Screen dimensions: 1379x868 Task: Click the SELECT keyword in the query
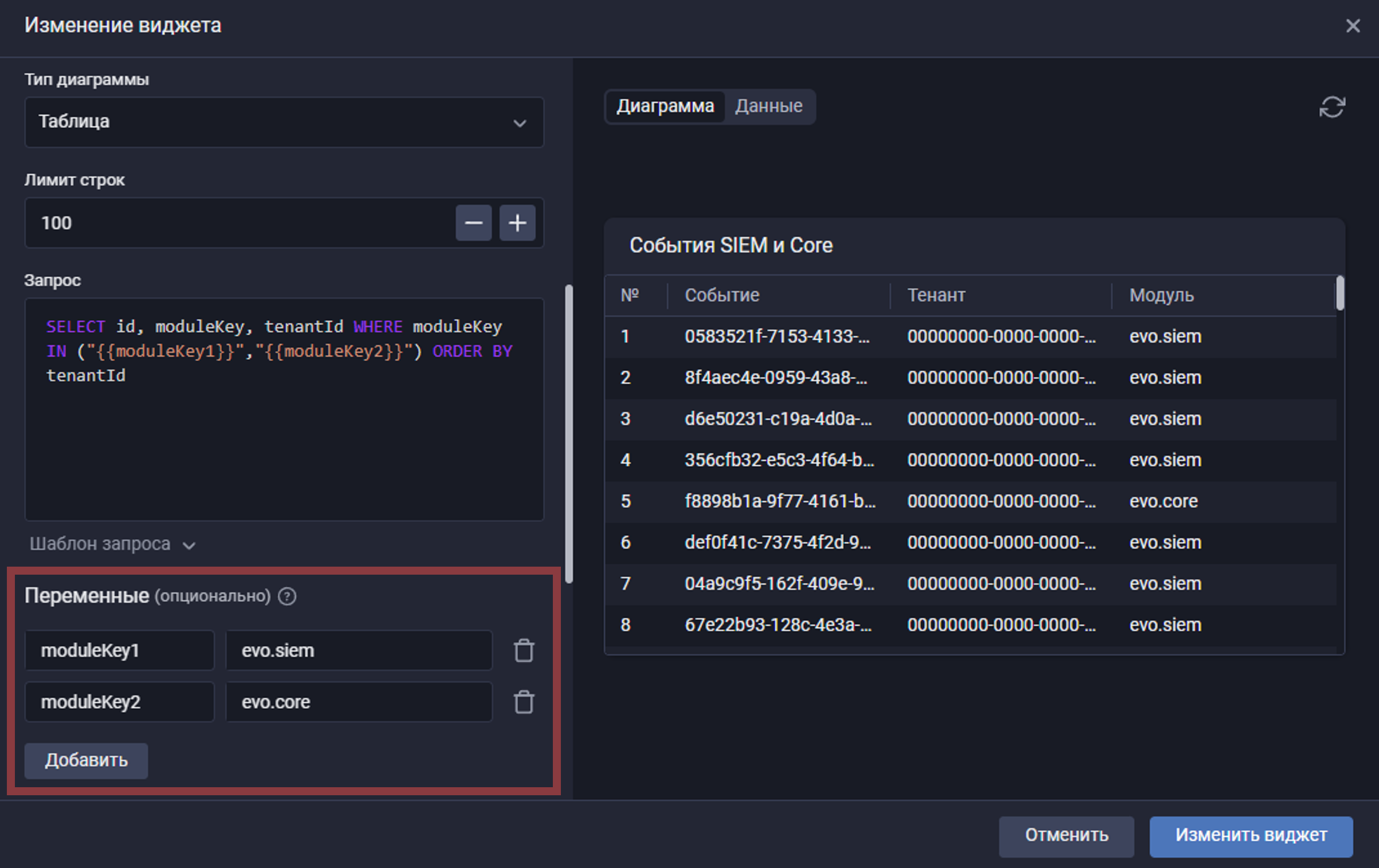(x=76, y=327)
